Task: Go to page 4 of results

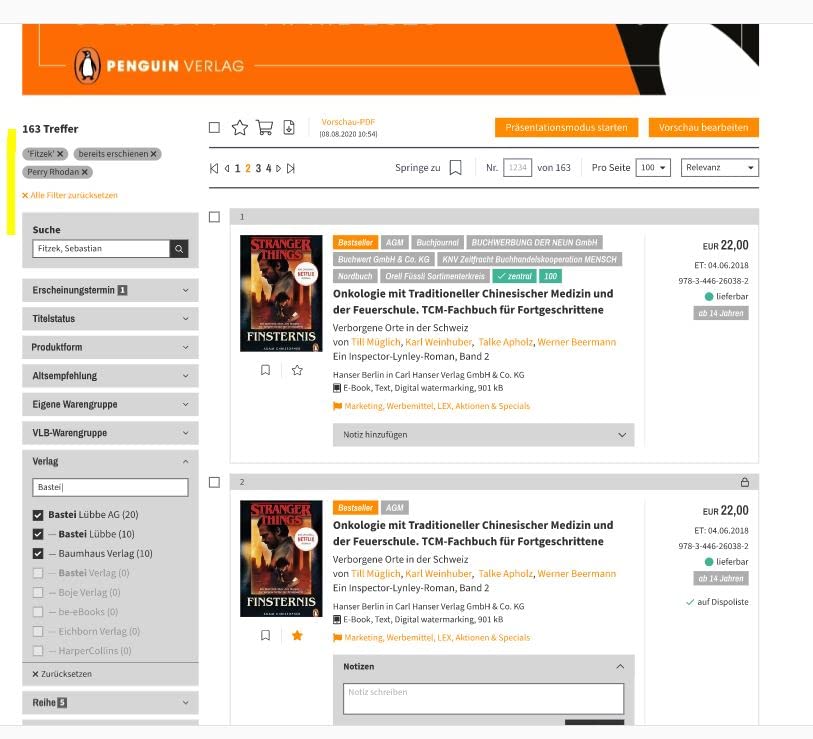Action: [267, 168]
